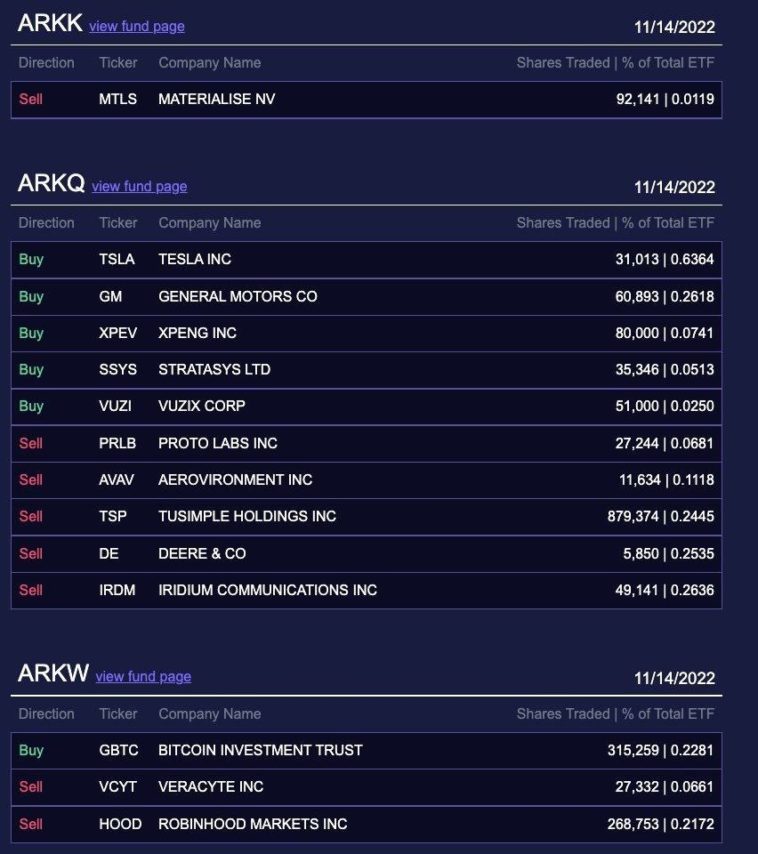Select the AVAV ticker symbol
Viewport: 758px width, 854px height.
pos(116,480)
